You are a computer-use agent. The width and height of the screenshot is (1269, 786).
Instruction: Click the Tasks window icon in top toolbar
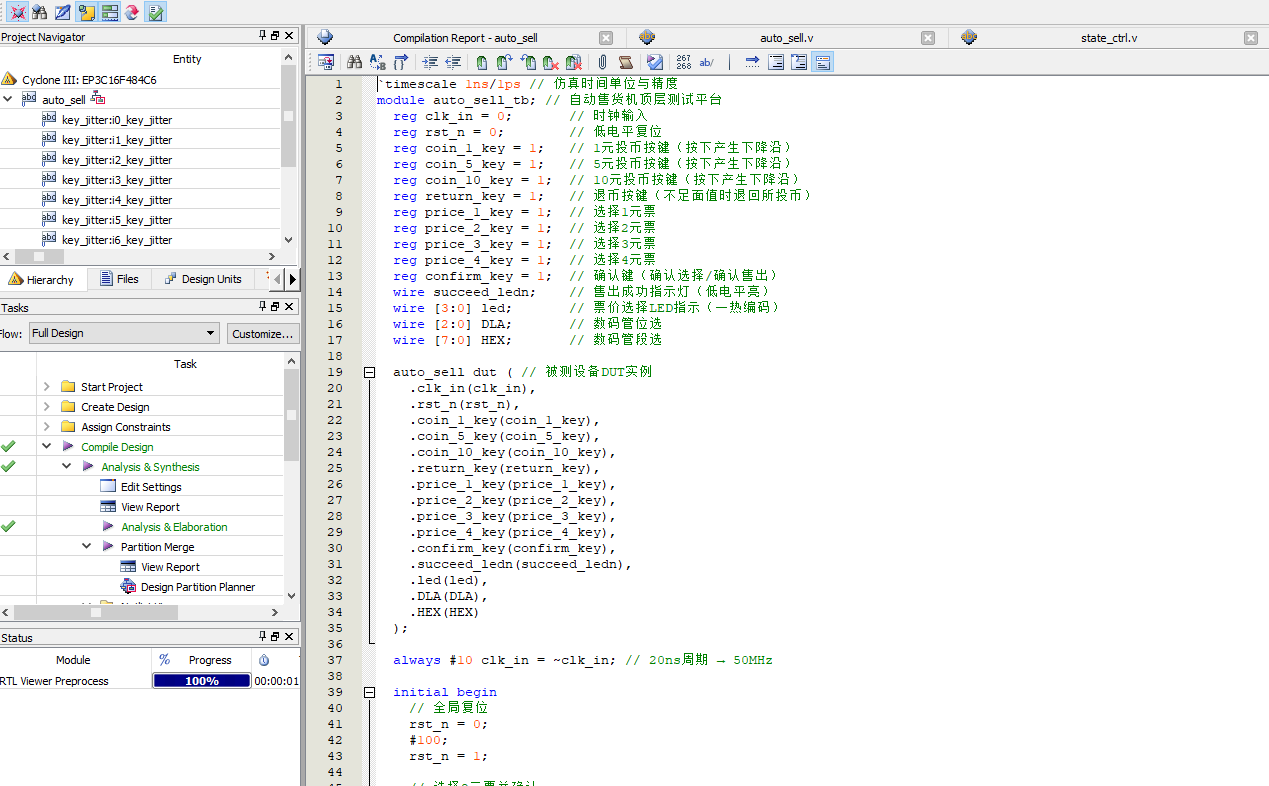click(110, 13)
